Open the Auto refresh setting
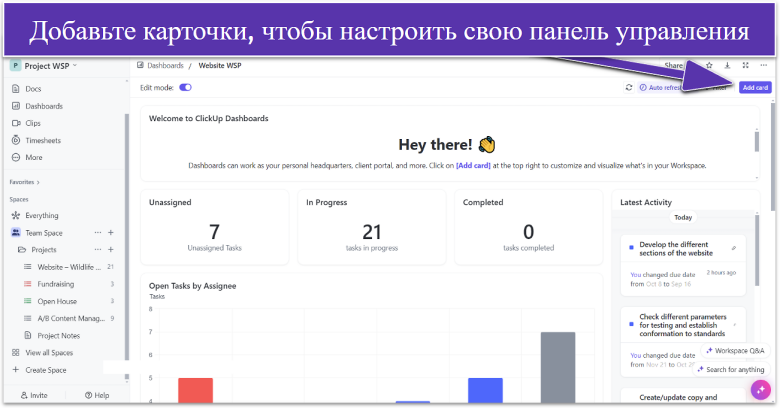 click(661, 88)
